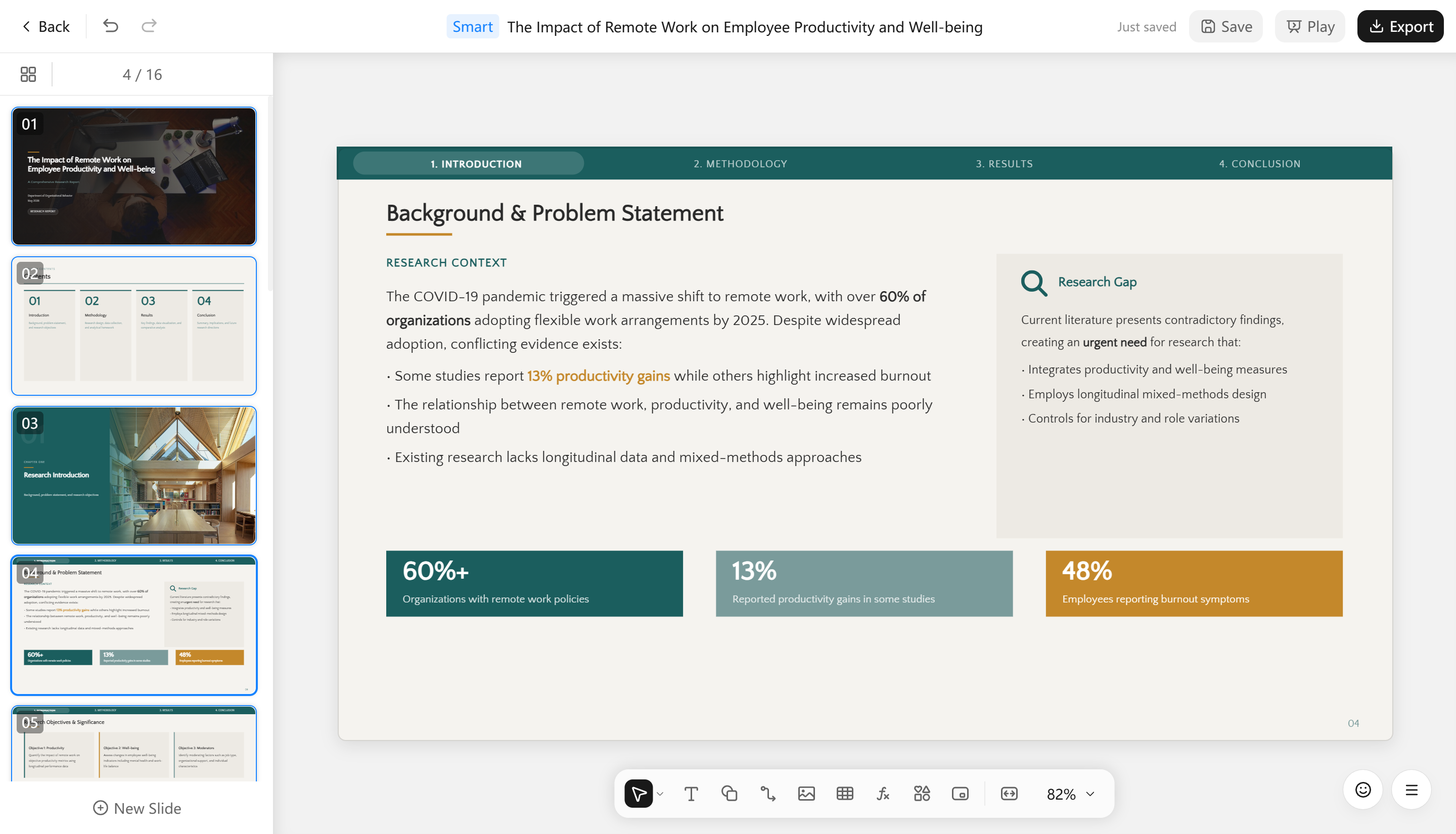Undo the last action

tap(111, 26)
